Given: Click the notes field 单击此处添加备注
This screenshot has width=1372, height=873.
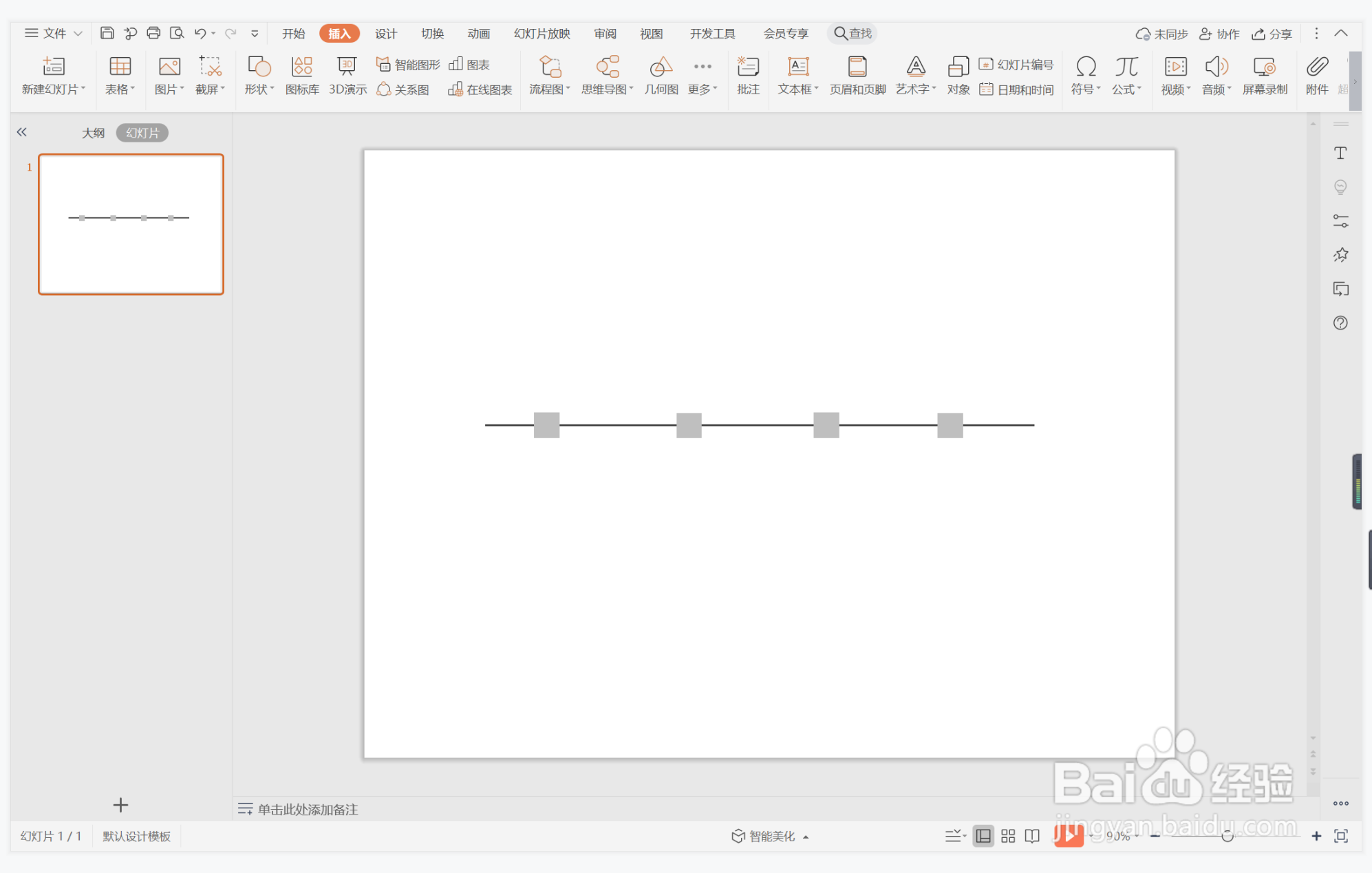Looking at the screenshot, I should click(x=308, y=809).
